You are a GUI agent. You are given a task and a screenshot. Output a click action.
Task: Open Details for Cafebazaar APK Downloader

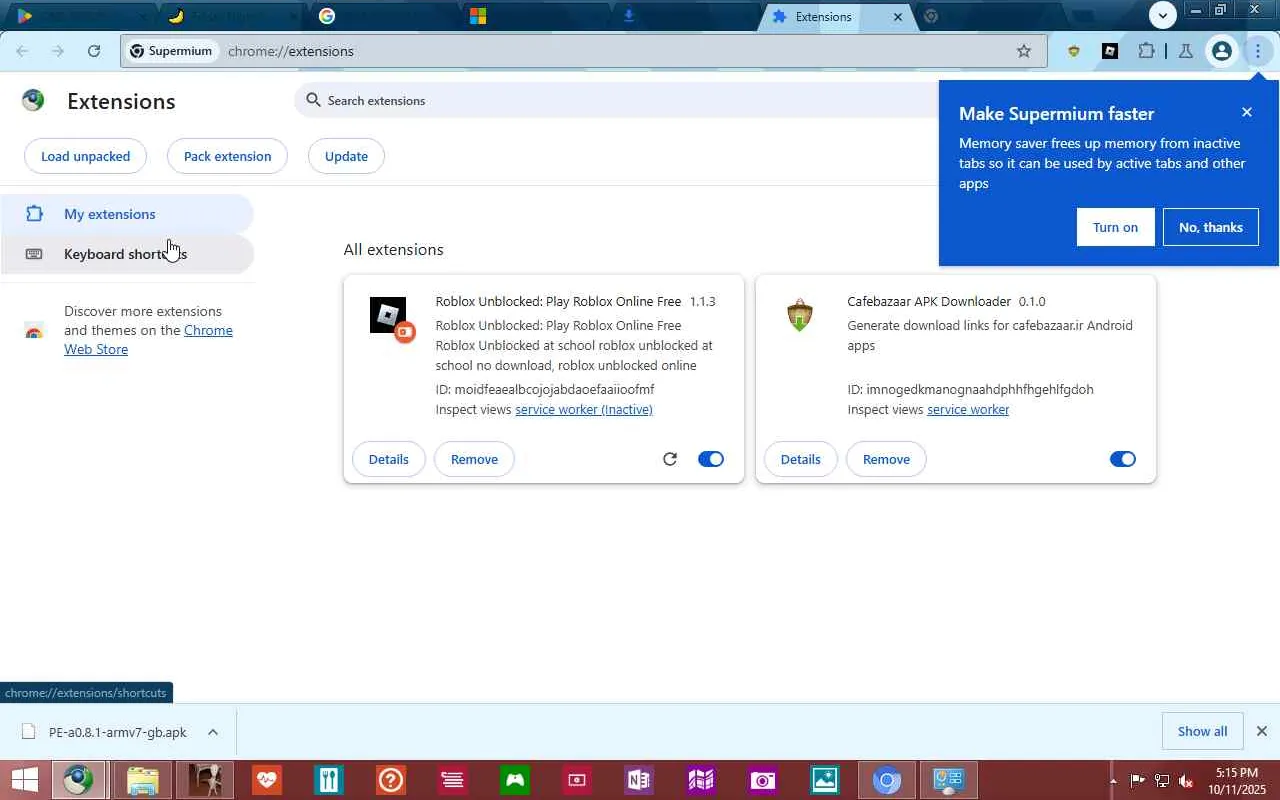click(800, 459)
